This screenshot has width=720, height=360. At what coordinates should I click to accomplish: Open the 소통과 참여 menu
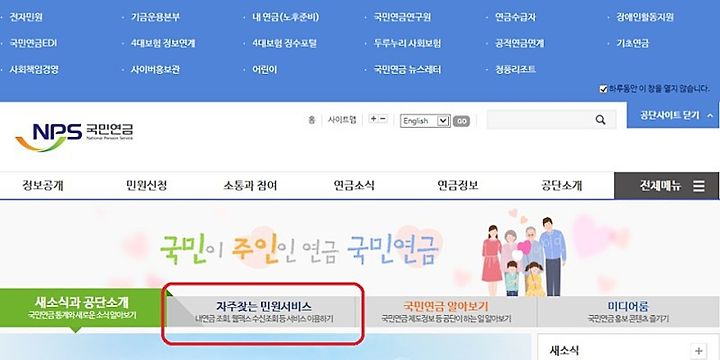point(250,186)
